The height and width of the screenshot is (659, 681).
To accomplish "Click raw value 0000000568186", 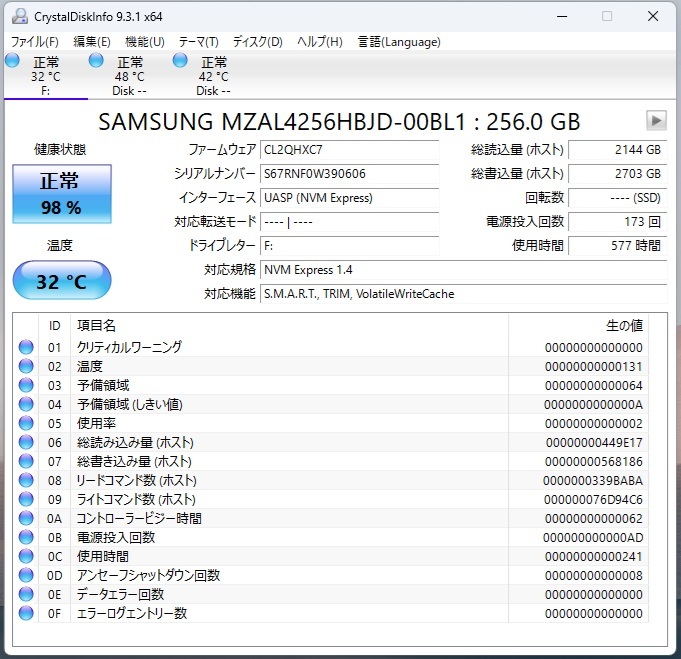I will pyautogui.click(x=594, y=462).
